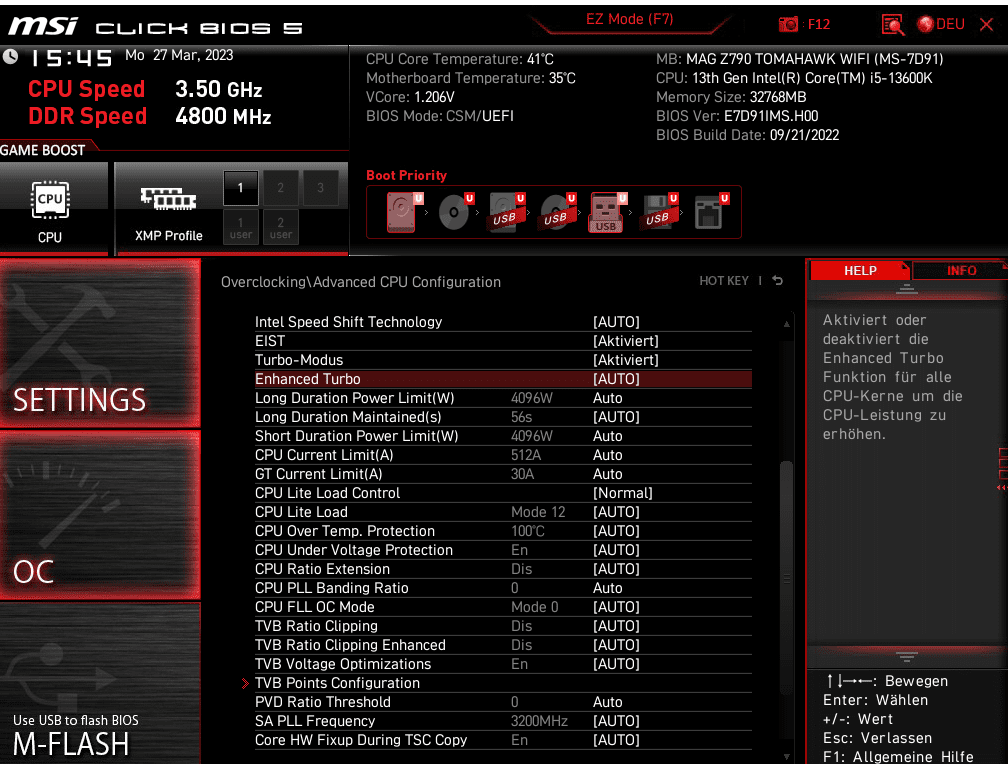Change CPU Under Voltage Protection [AUTO] value
The height and width of the screenshot is (764, 1008).
(616, 550)
